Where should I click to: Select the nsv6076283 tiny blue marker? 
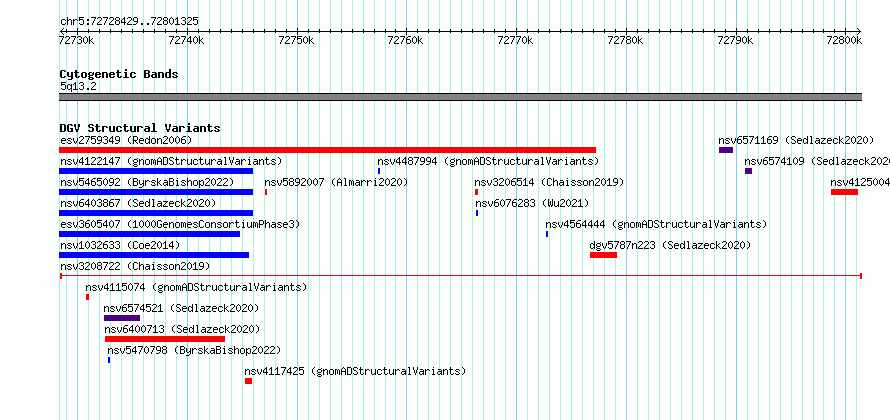coord(477,213)
